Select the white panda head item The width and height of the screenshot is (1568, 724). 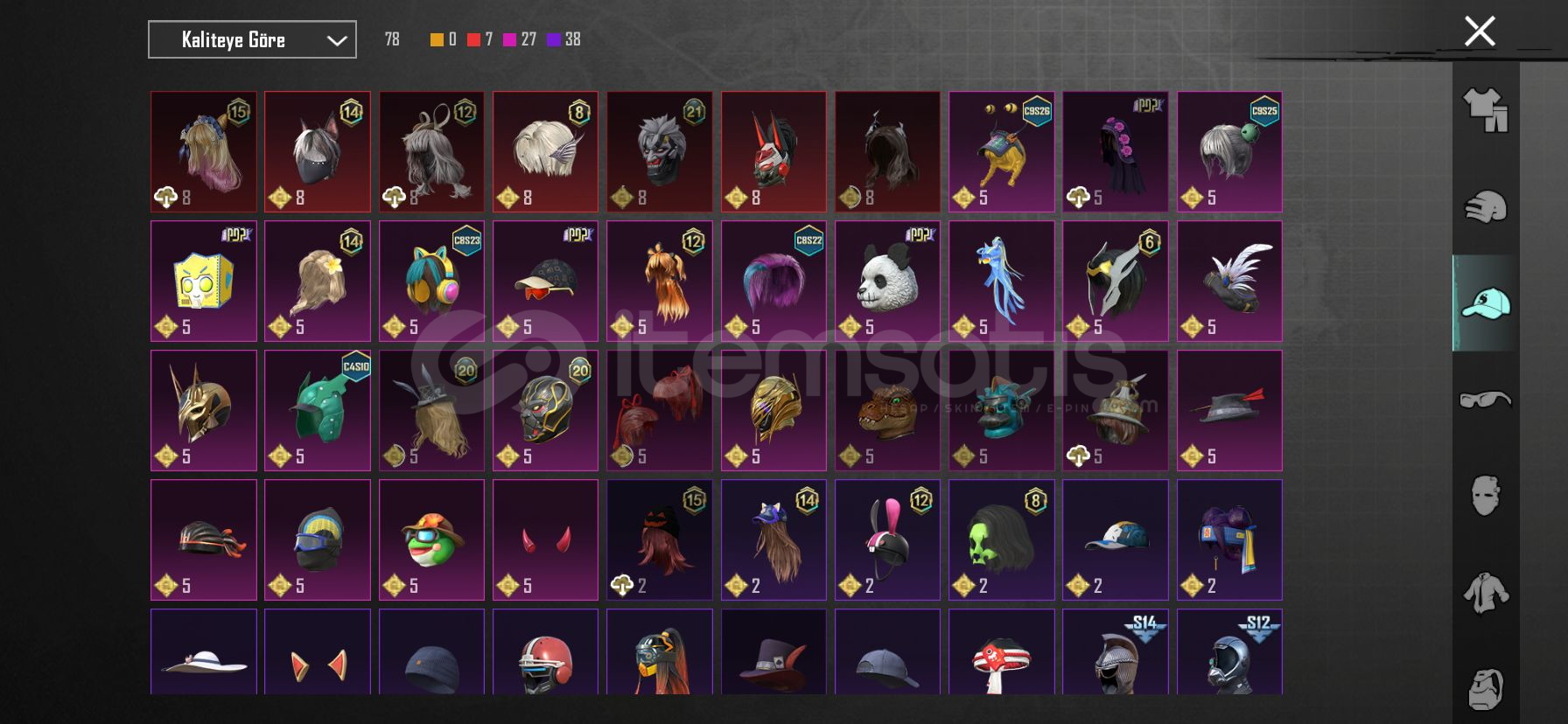click(x=887, y=281)
